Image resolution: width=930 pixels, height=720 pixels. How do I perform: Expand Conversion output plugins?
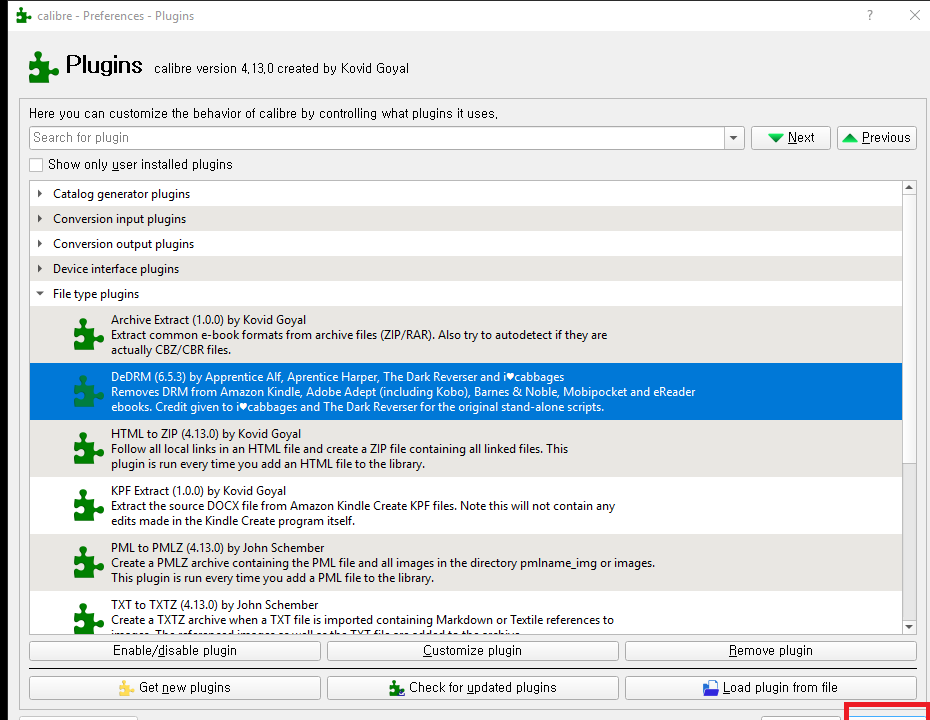coord(40,243)
